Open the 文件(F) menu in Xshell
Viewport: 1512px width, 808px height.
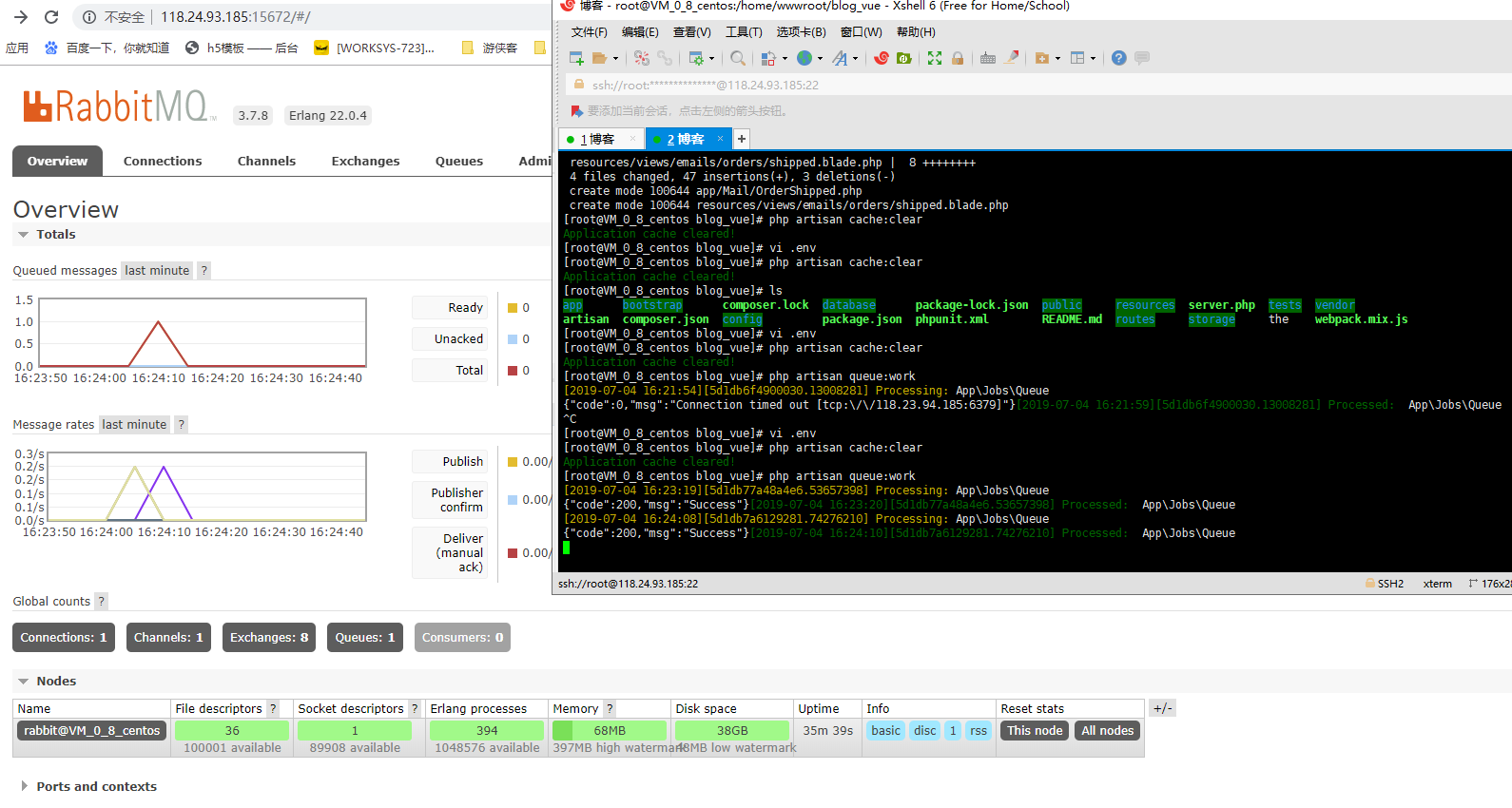pyautogui.click(x=589, y=31)
